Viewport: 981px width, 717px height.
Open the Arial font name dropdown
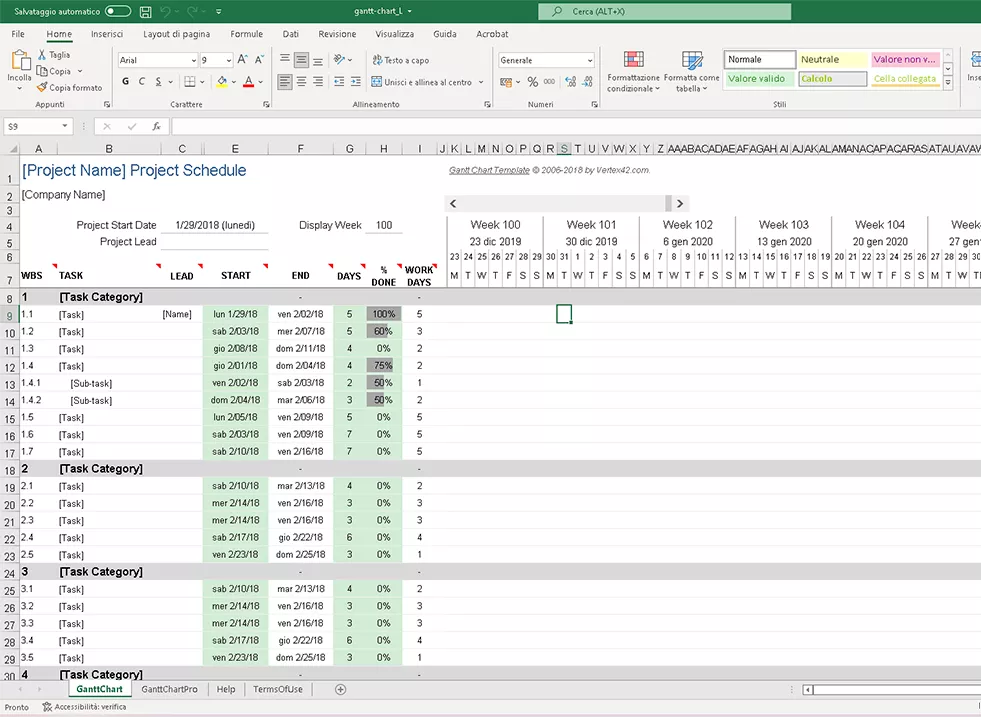[193, 60]
